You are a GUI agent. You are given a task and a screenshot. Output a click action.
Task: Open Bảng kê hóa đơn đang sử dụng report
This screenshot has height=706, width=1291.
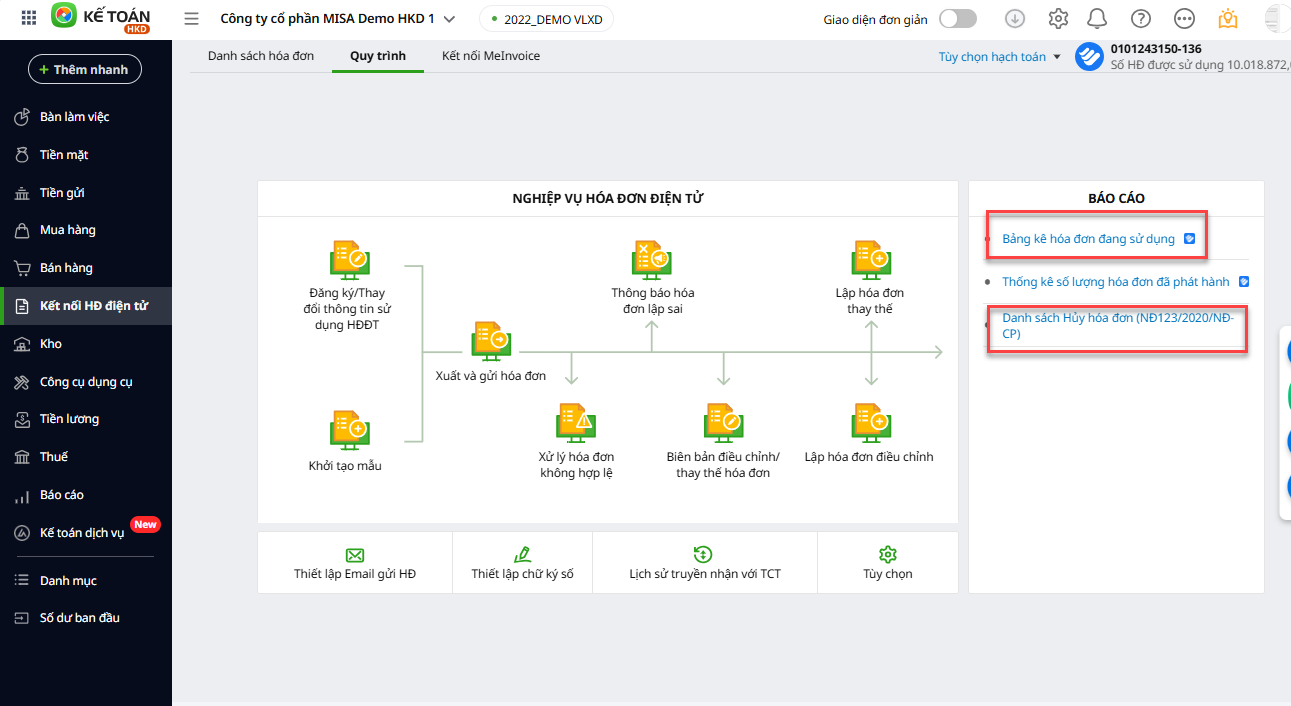[1088, 239]
